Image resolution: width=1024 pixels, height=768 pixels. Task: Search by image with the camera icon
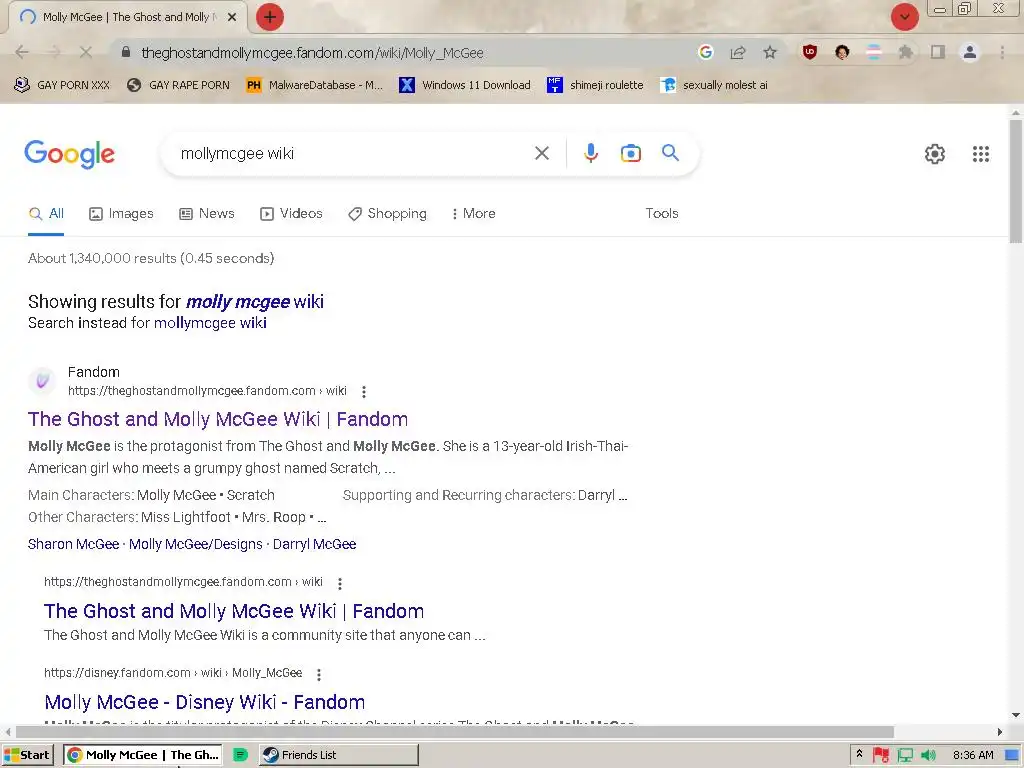(630, 153)
